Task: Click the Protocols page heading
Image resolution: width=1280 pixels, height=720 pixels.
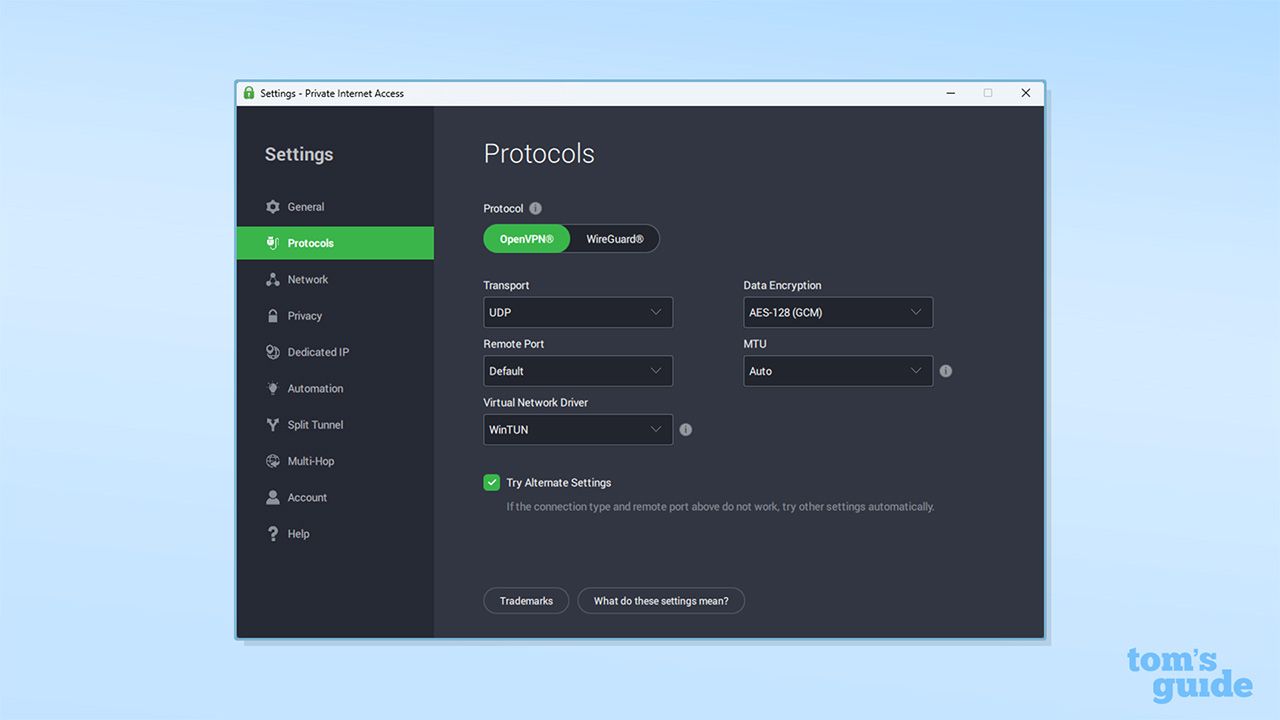Action: click(539, 154)
